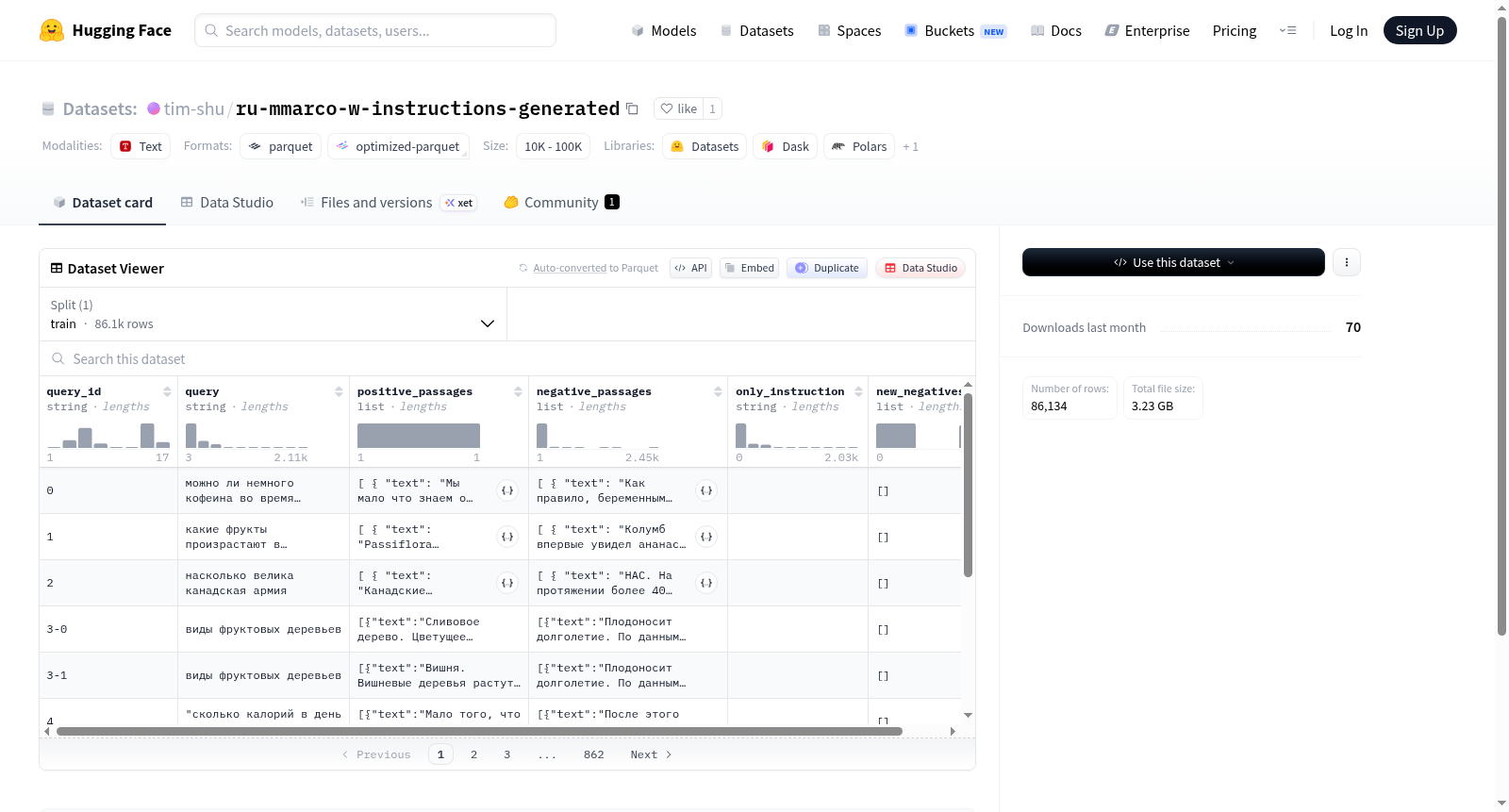Open the Community tab
Screen dimensions: 1509x812
click(x=561, y=203)
